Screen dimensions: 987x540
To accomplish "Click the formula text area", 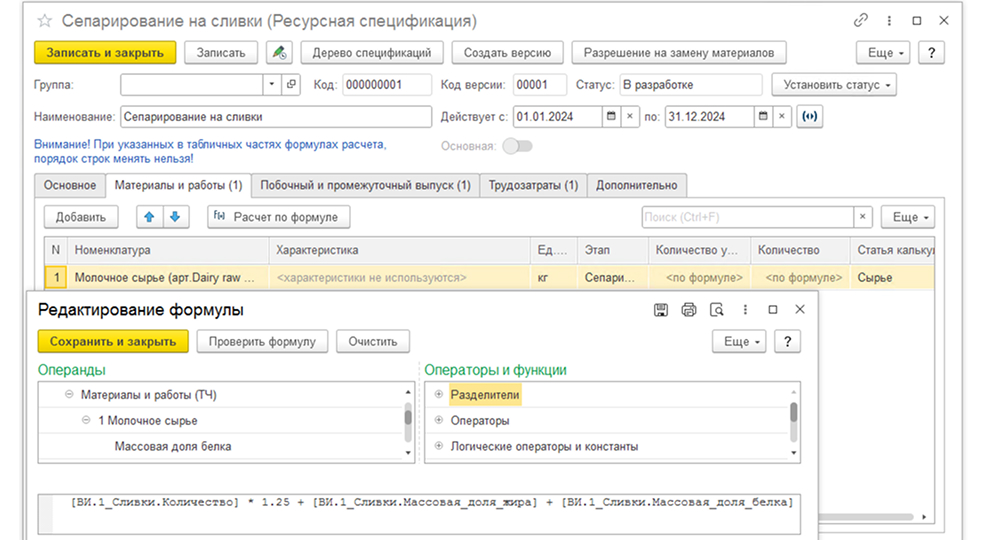I will pos(419,514).
